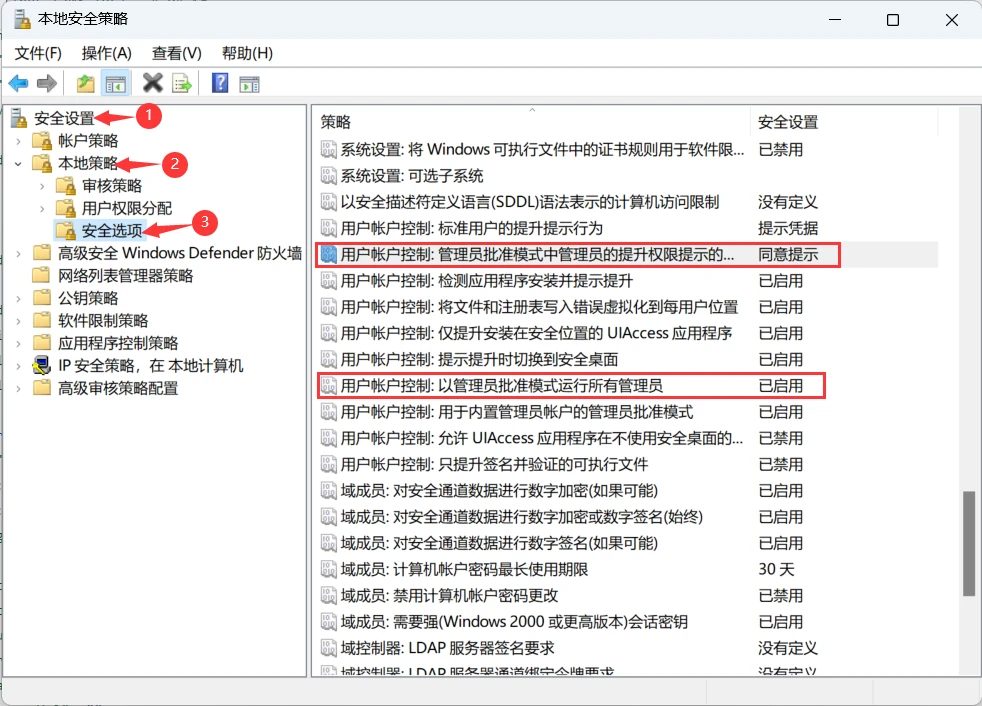This screenshot has width=982, height=706.
Task: Toggle the show/hide action pane icon
Action: pyautogui.click(x=249, y=83)
